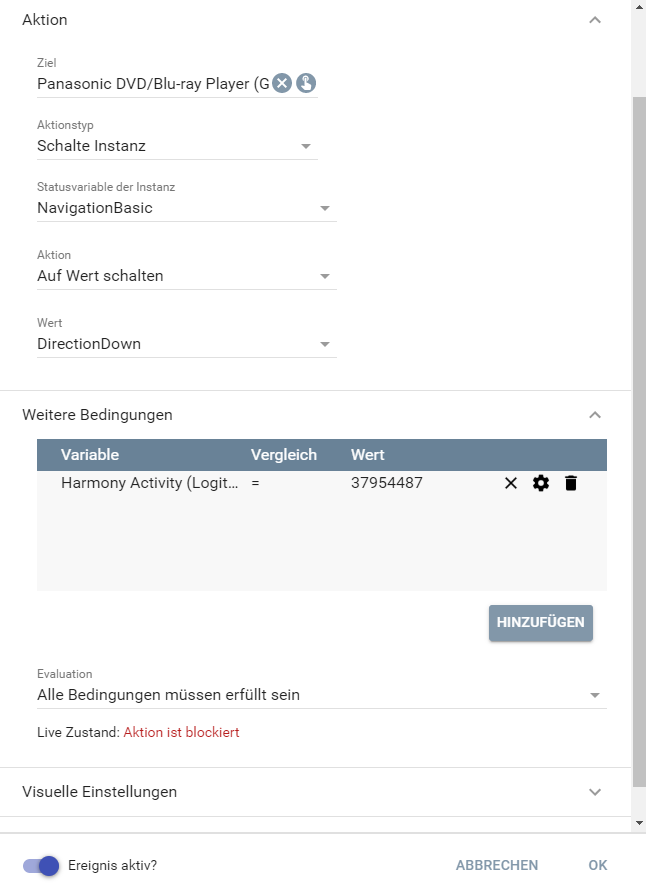646x895 pixels.
Task: Click the Ziel field with Panasonic player
Action: tap(152, 84)
